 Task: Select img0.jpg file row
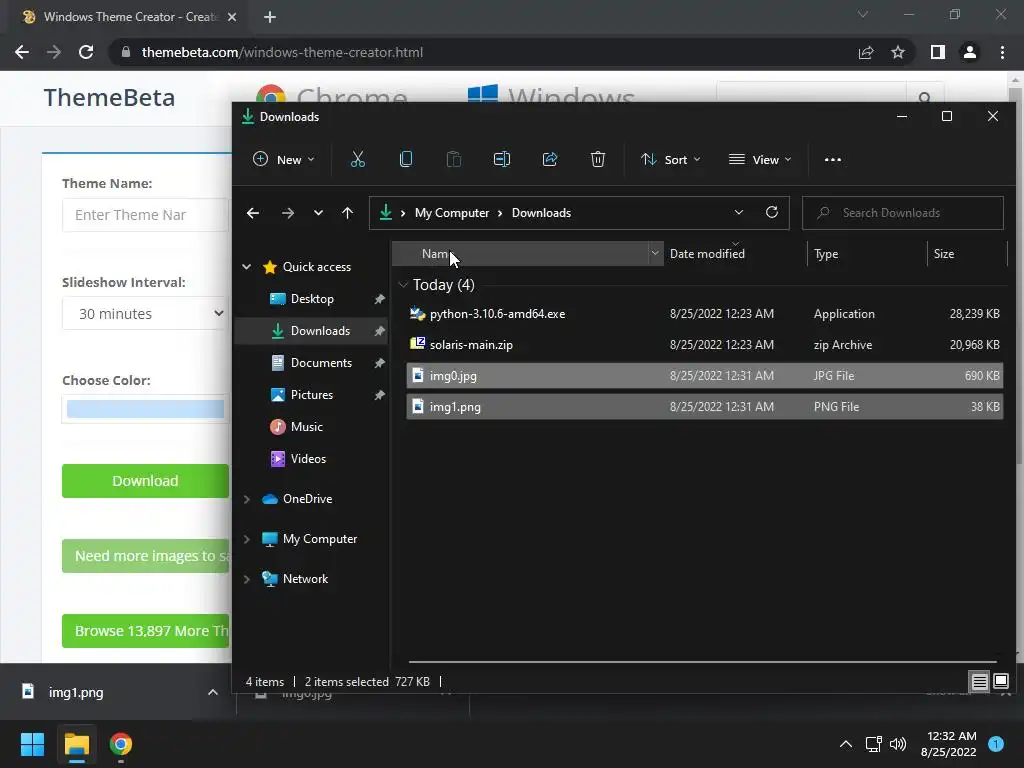pos(705,376)
